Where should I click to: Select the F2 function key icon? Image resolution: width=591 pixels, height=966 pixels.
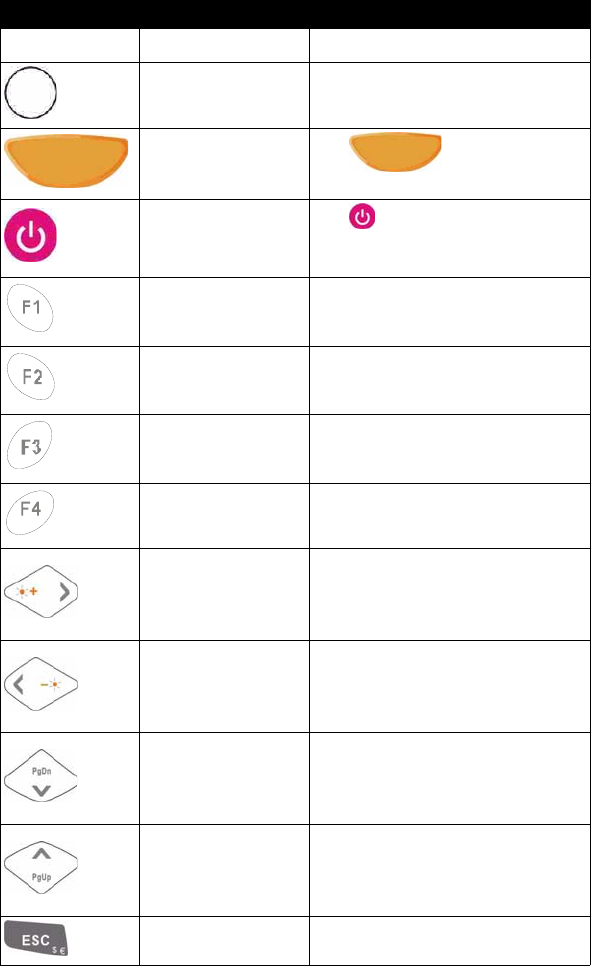pos(31,376)
